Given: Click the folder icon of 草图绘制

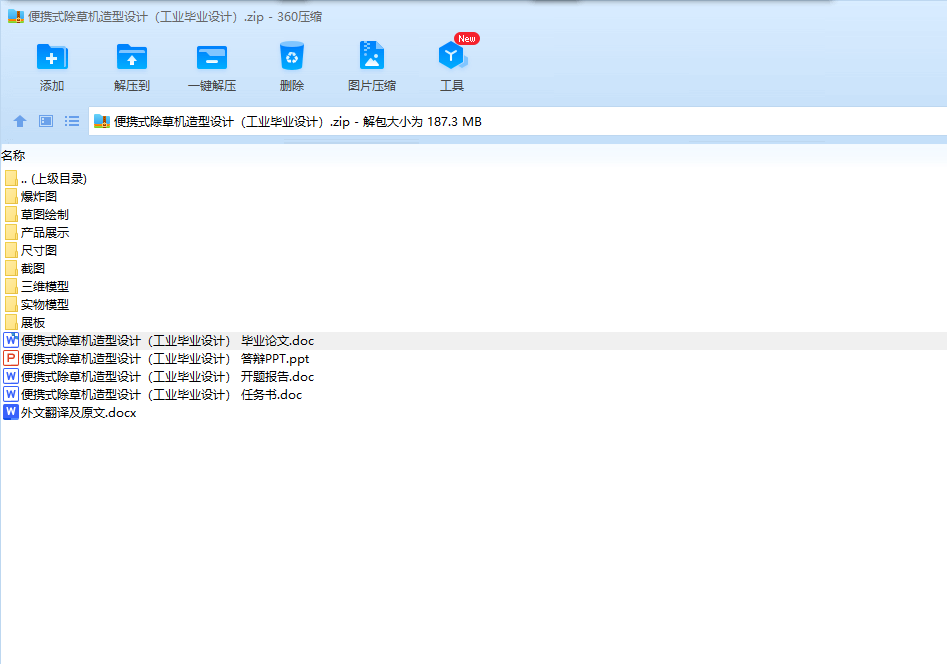Looking at the screenshot, I should (x=11, y=214).
